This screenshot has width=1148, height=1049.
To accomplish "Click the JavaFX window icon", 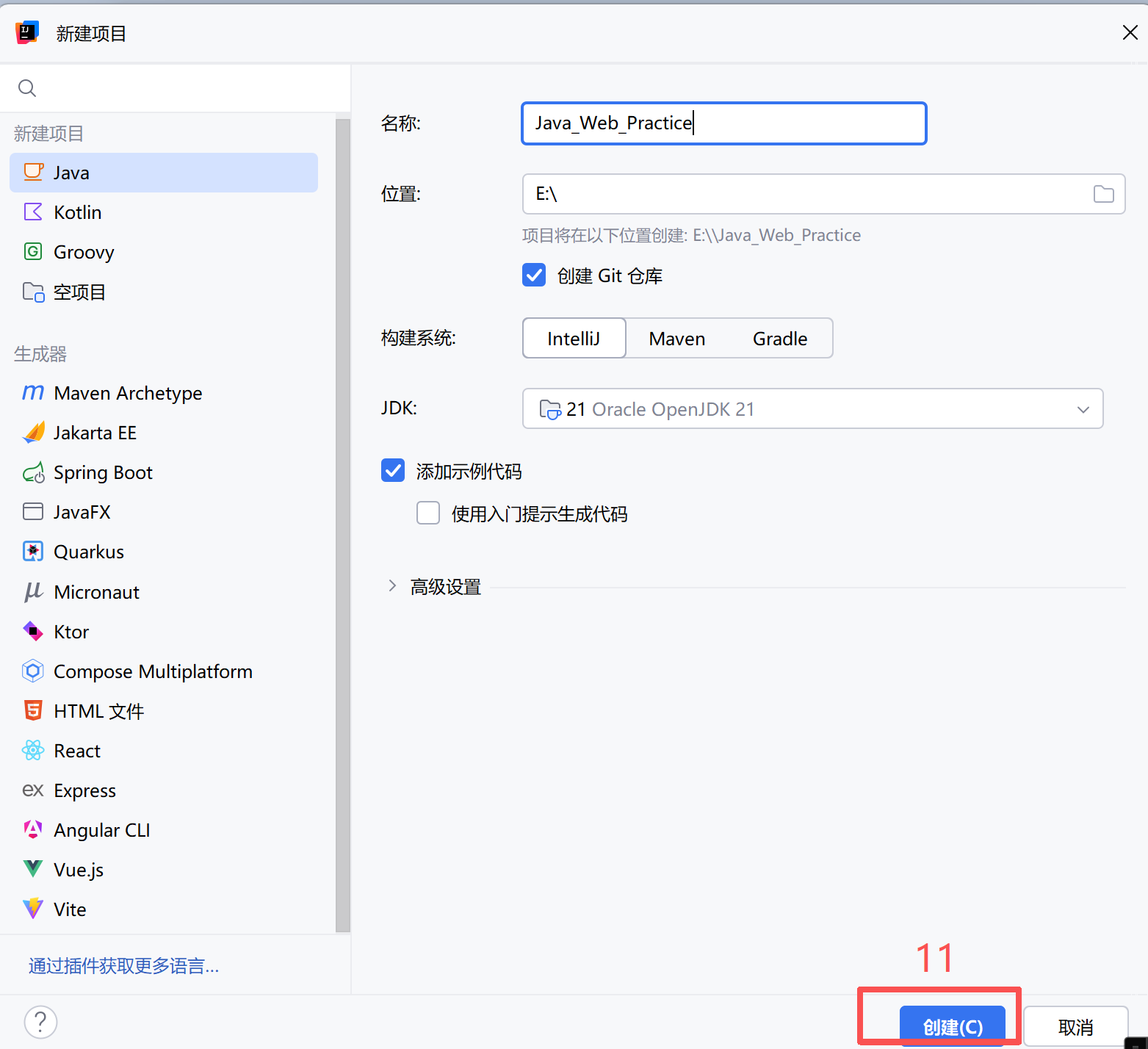I will [x=33, y=511].
